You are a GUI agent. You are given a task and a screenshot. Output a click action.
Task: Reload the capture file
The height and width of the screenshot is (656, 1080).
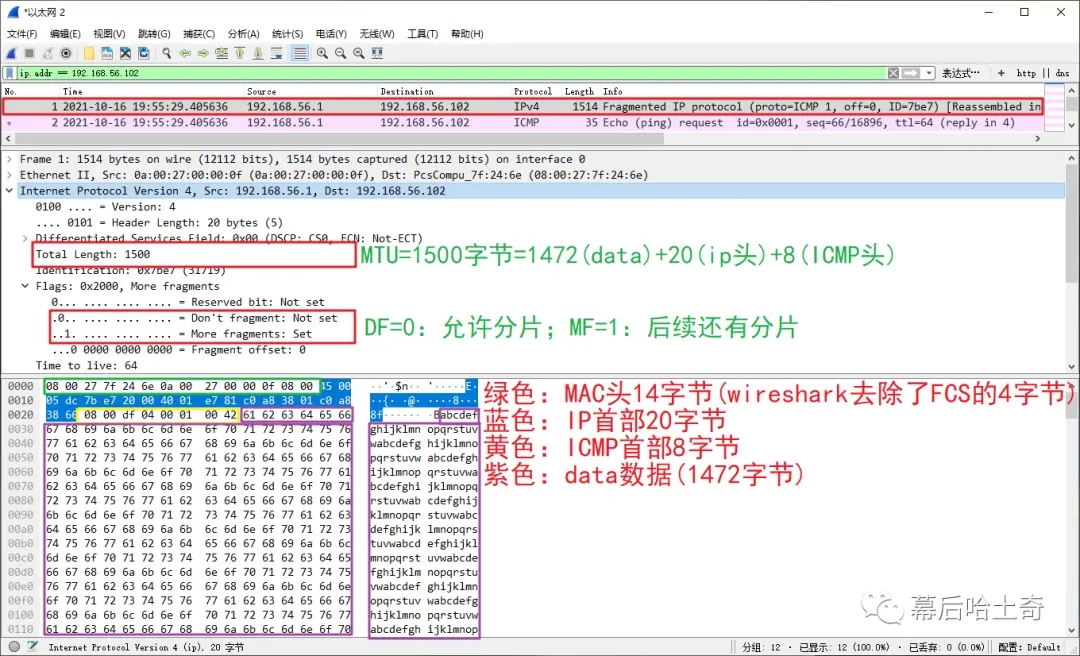tap(144, 53)
